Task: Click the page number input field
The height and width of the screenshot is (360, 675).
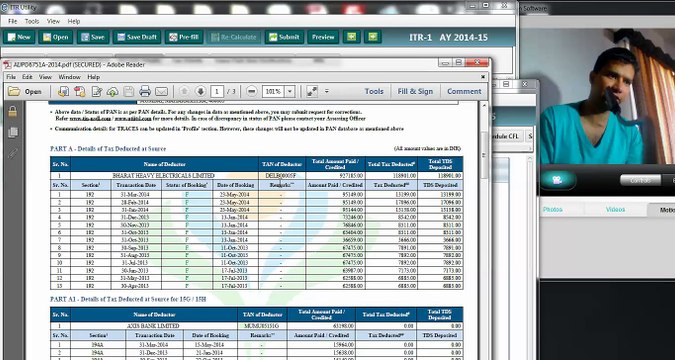Action: 217,91
